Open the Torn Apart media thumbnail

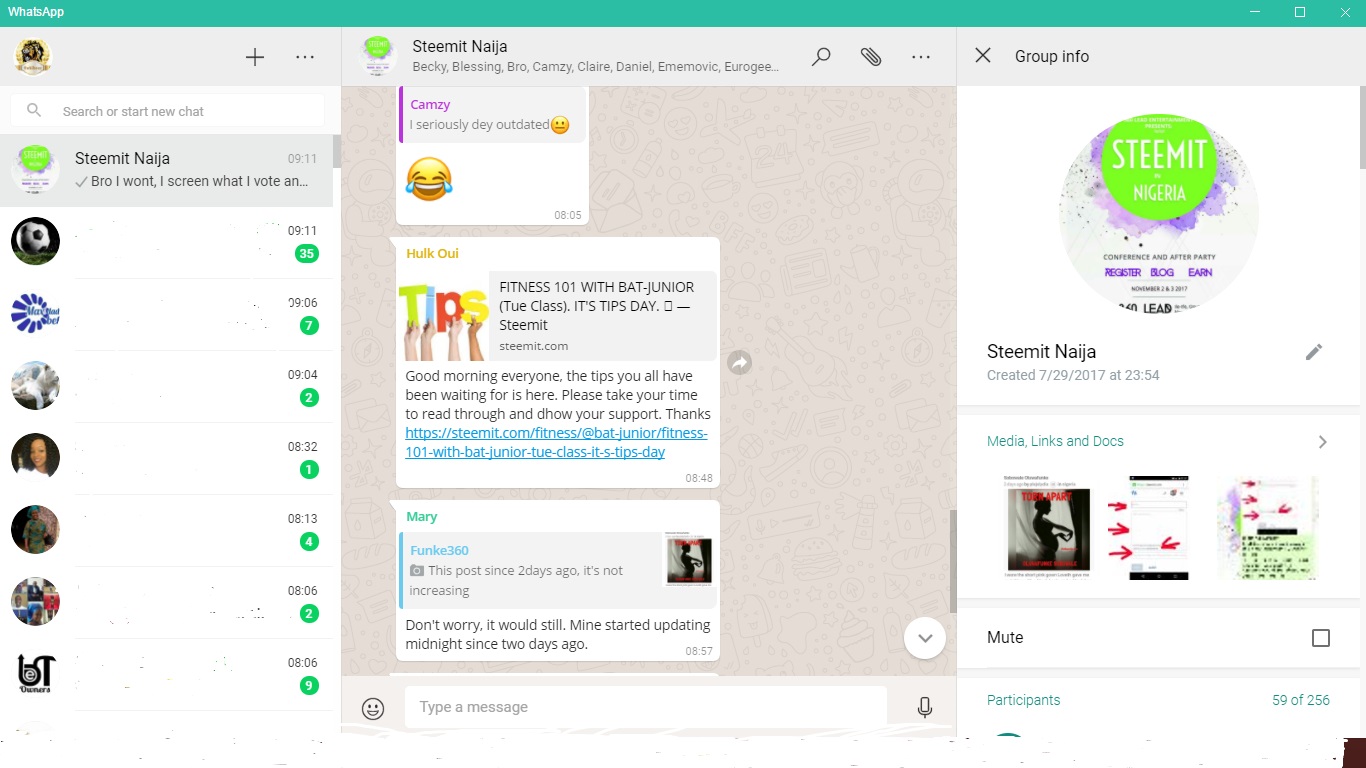pyautogui.click(x=1047, y=528)
